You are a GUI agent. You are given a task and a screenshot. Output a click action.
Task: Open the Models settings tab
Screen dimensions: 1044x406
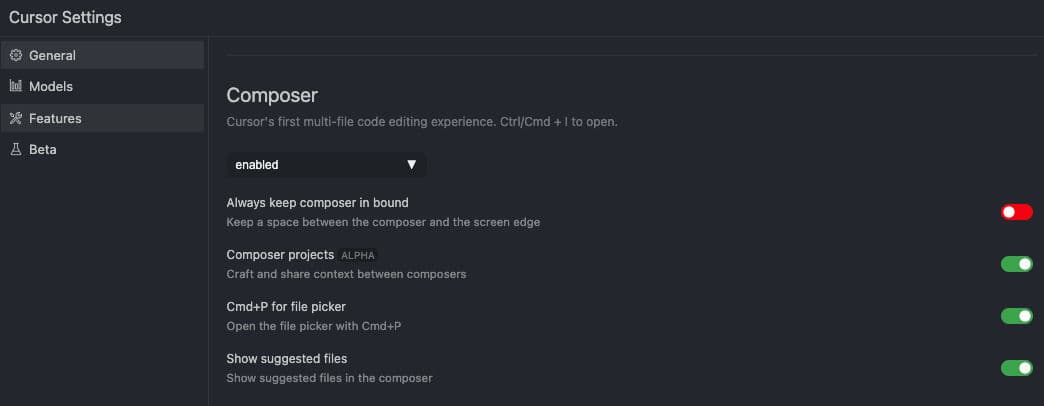pyautogui.click(x=51, y=87)
